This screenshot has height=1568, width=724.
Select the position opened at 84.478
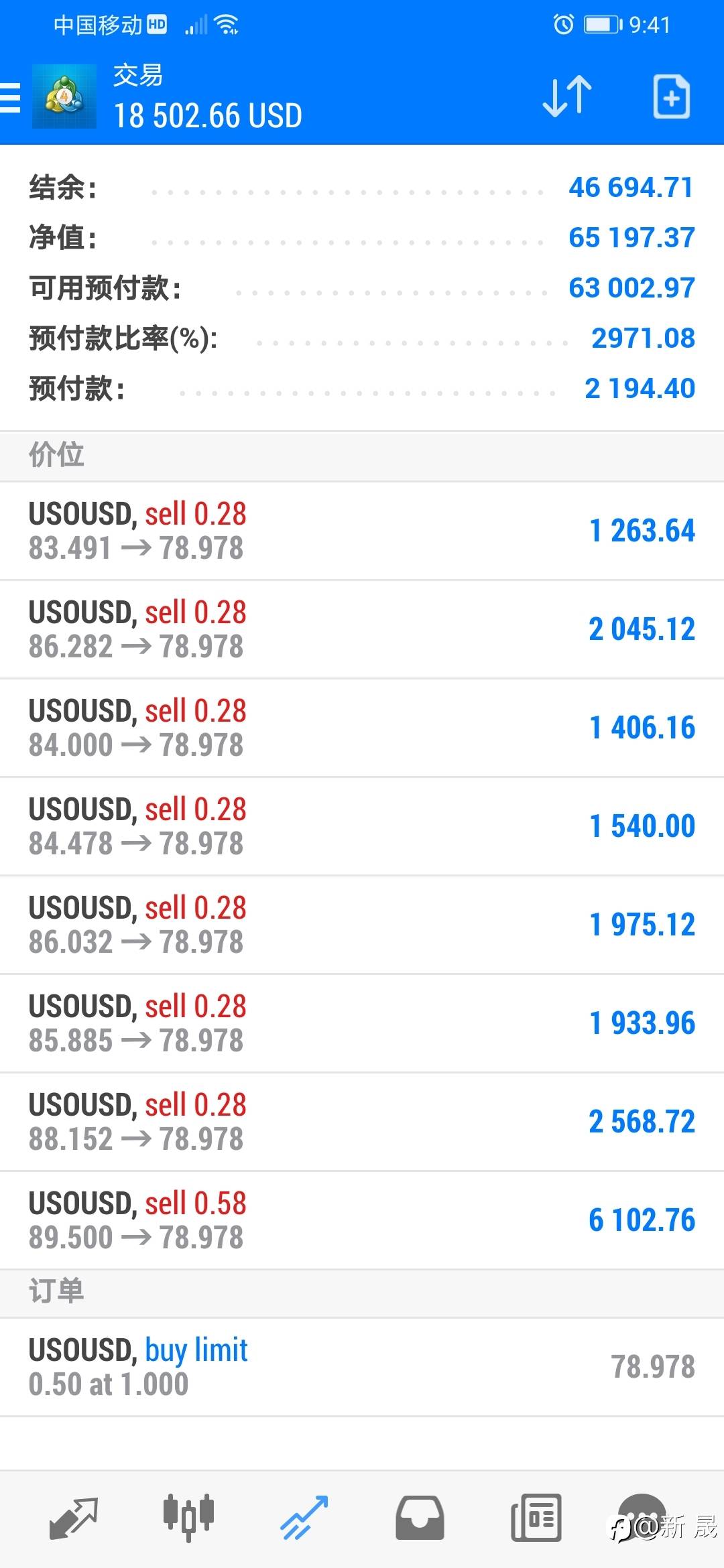pyautogui.click(x=362, y=826)
